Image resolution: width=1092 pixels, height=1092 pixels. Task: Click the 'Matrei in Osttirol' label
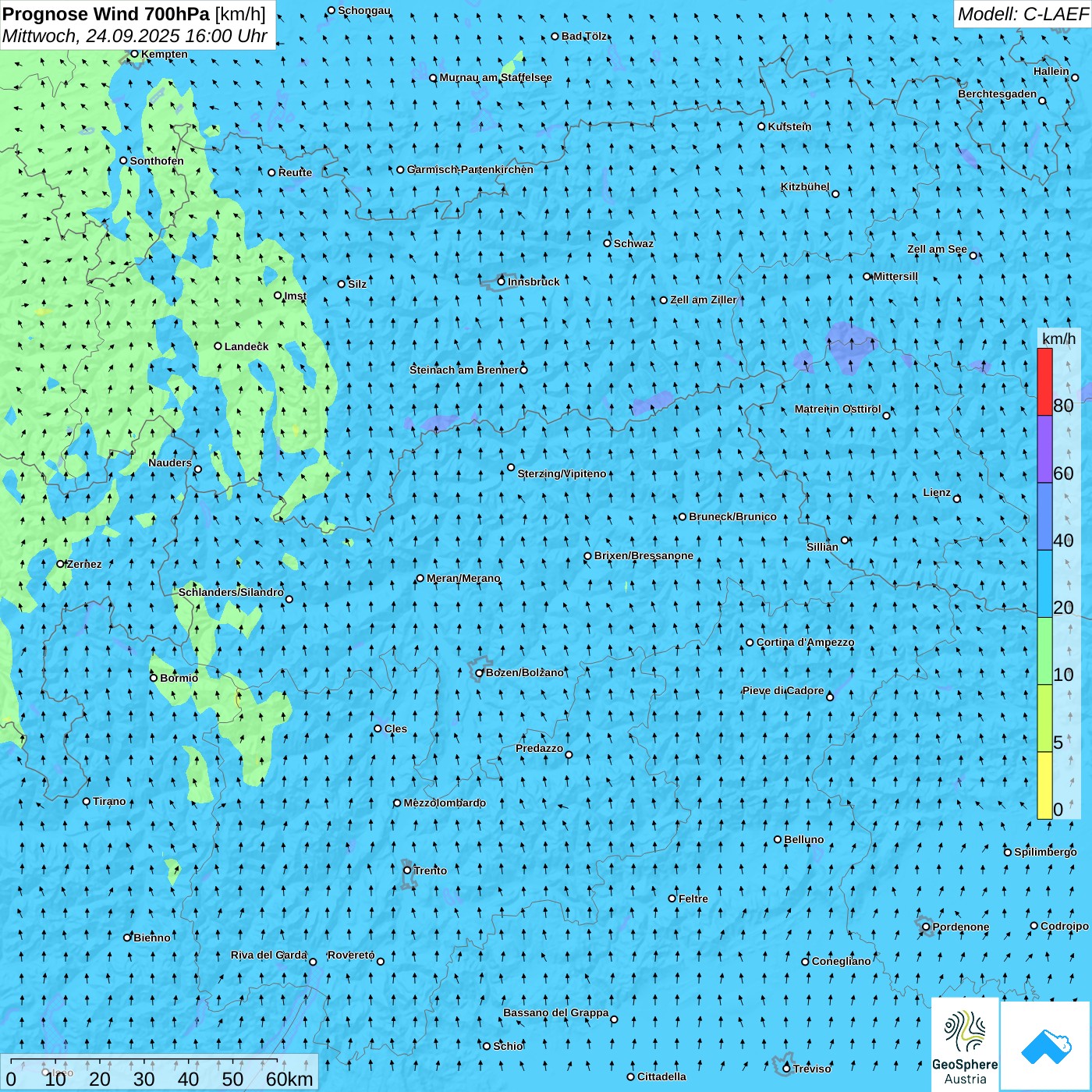coord(838,409)
